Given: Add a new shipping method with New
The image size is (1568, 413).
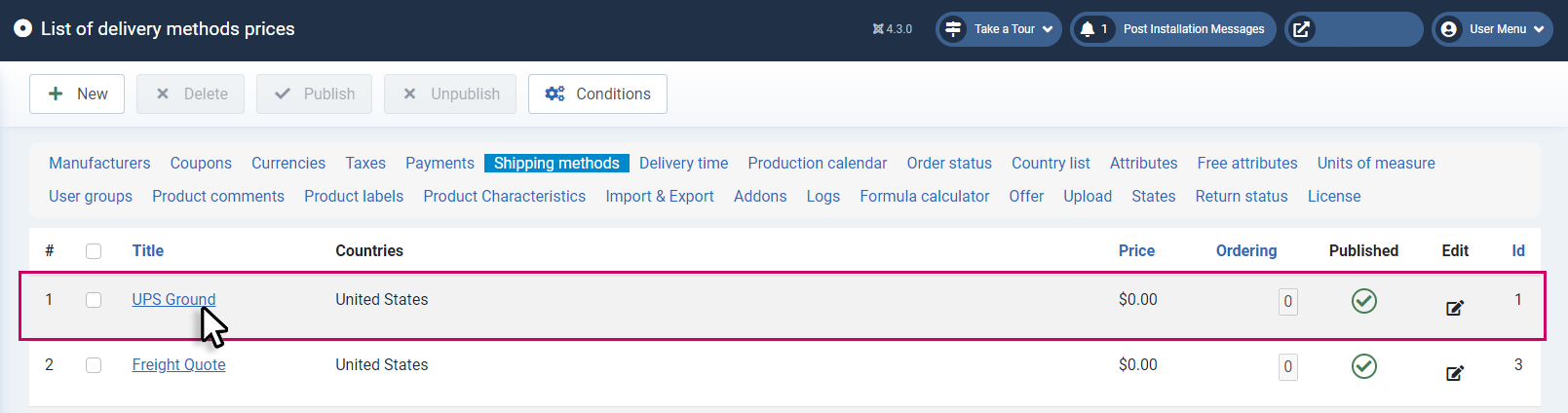Looking at the screenshot, I should coord(77,94).
